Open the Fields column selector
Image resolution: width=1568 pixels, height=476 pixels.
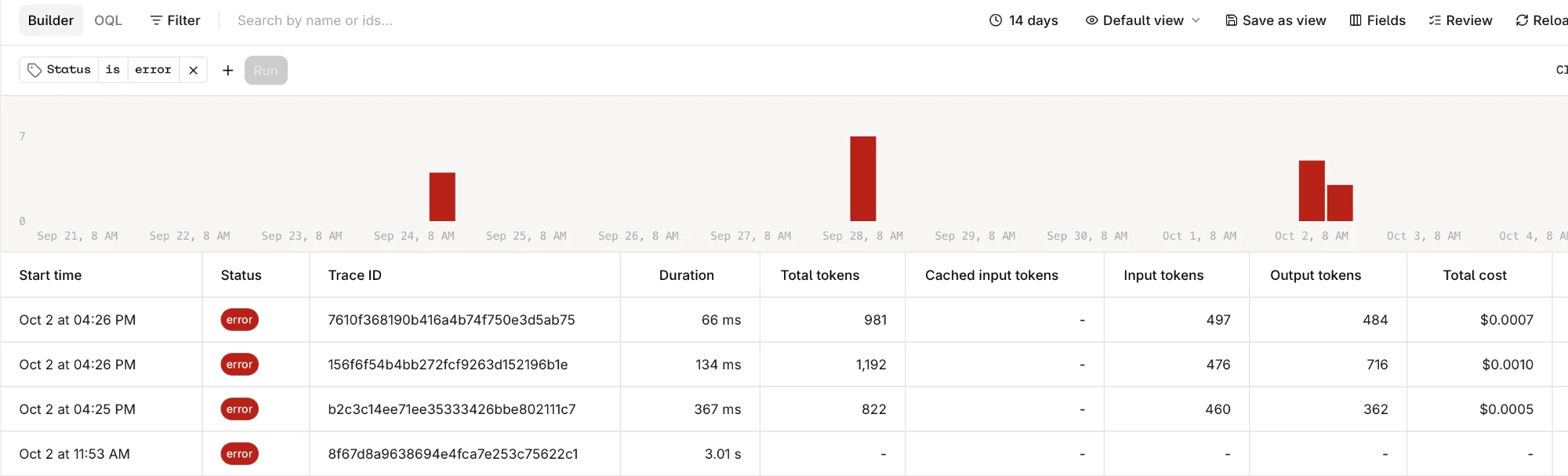[x=1377, y=20]
